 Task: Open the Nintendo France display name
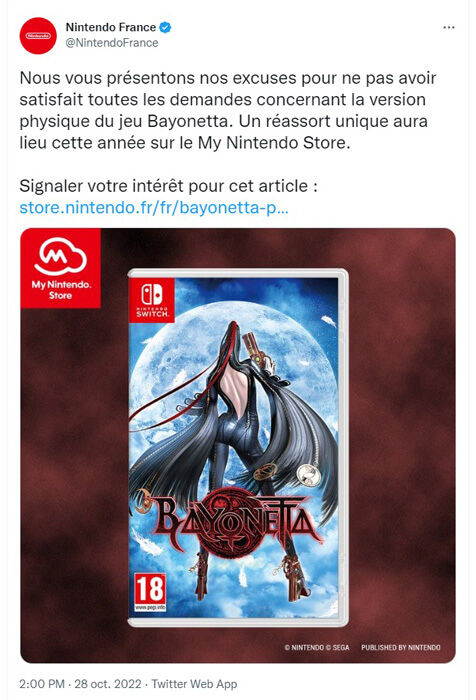tap(111, 27)
